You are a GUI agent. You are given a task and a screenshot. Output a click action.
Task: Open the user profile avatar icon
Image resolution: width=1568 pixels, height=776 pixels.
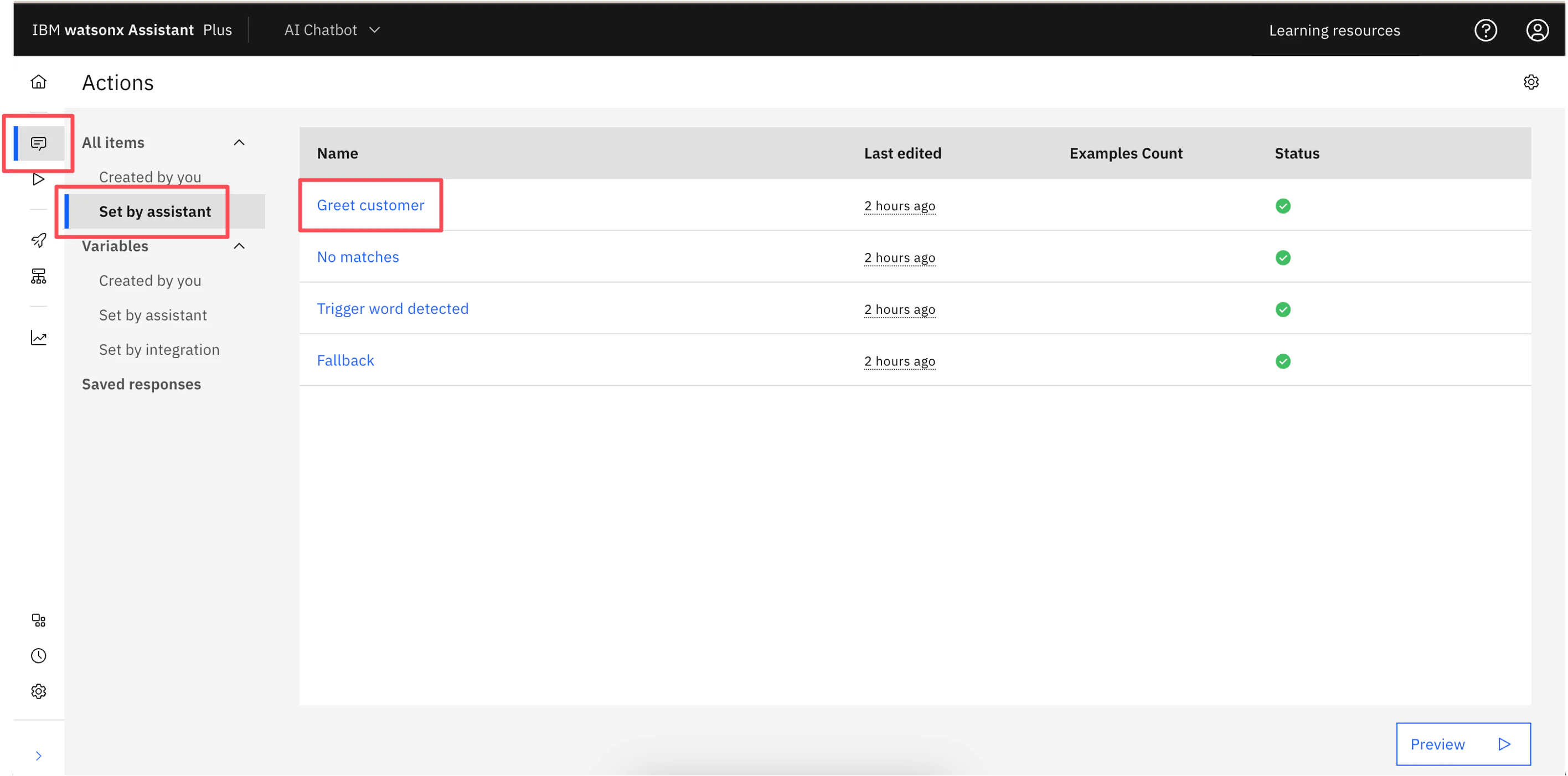point(1537,30)
